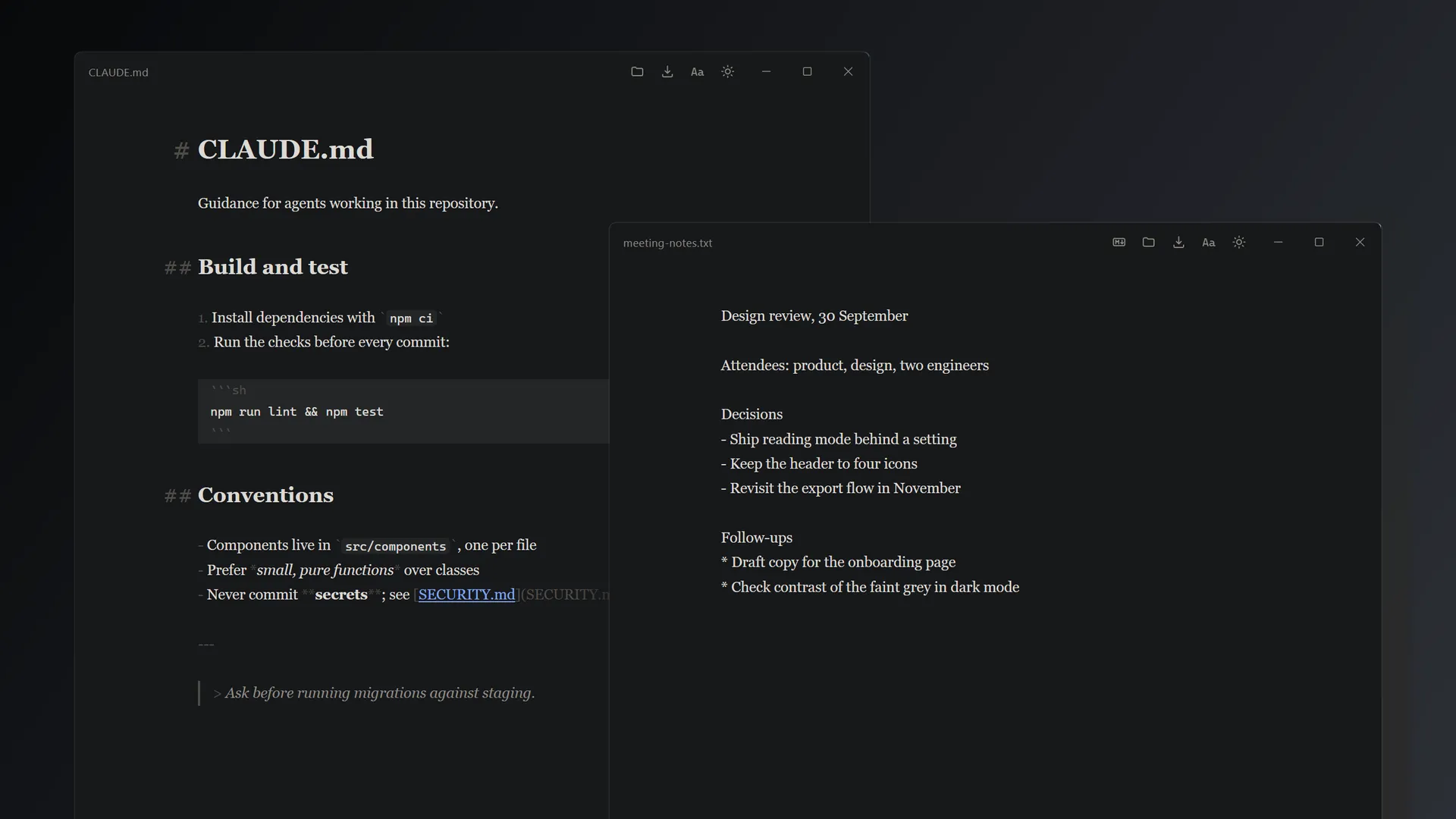Screen dimensions: 1456x819
Task: Toggle light theme in CLAUDE.md window
Action: [728, 72]
